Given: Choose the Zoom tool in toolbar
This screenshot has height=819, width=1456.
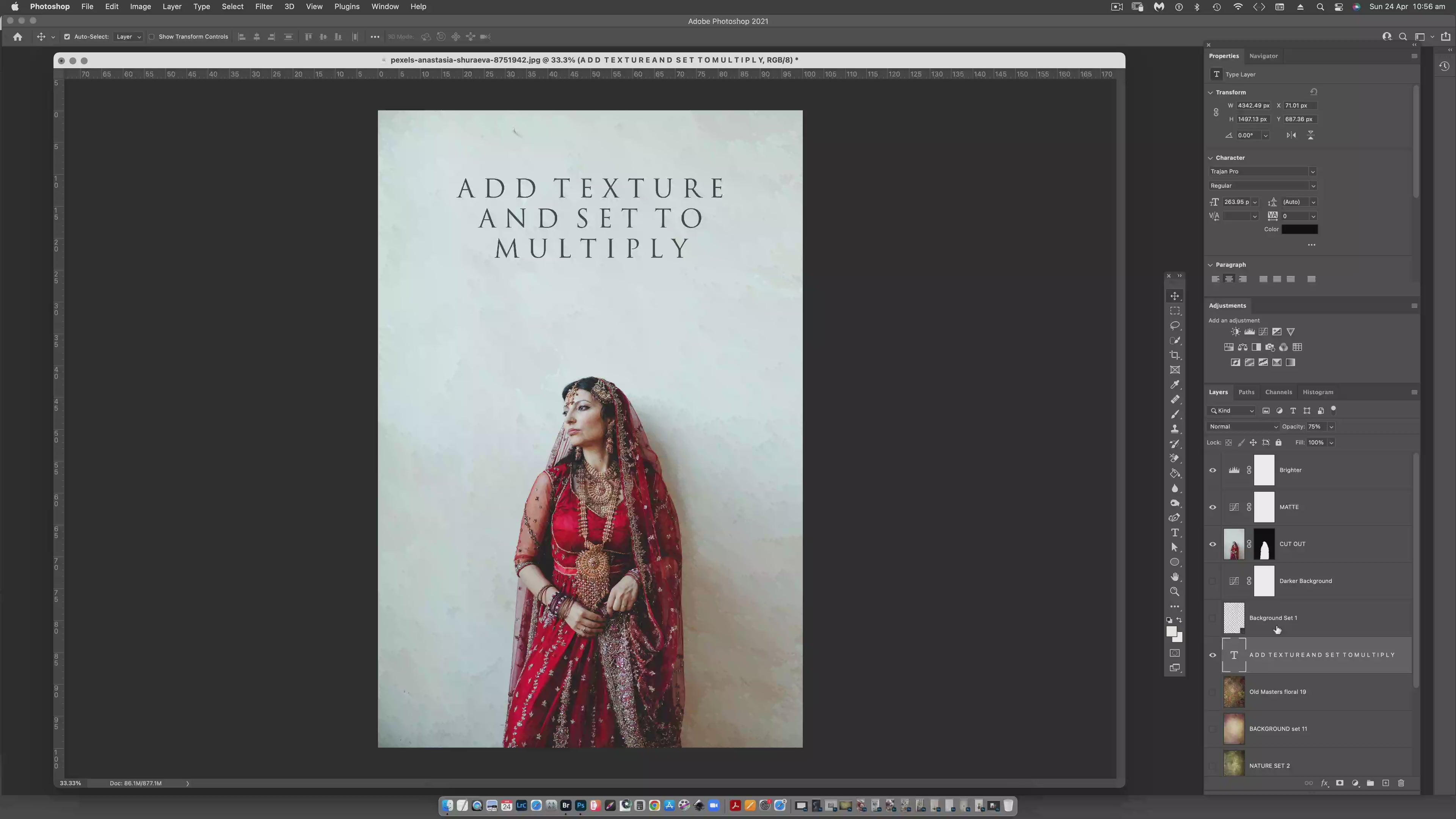Looking at the screenshot, I should [x=1175, y=592].
